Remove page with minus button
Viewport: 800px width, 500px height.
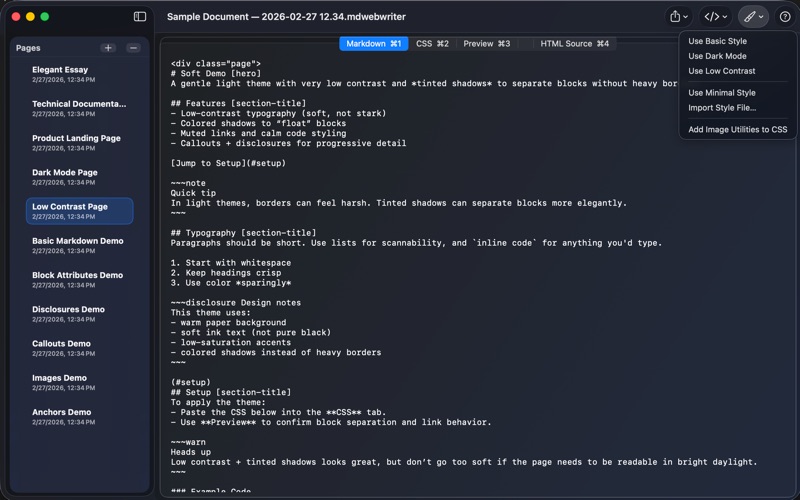(x=133, y=48)
